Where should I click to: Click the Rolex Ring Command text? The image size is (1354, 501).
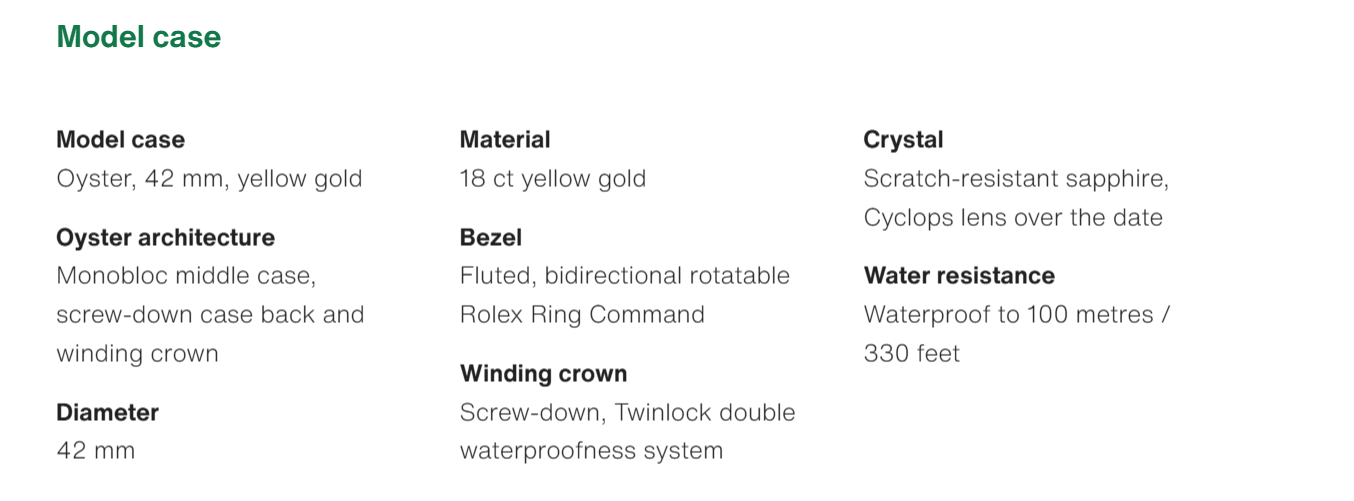582,314
